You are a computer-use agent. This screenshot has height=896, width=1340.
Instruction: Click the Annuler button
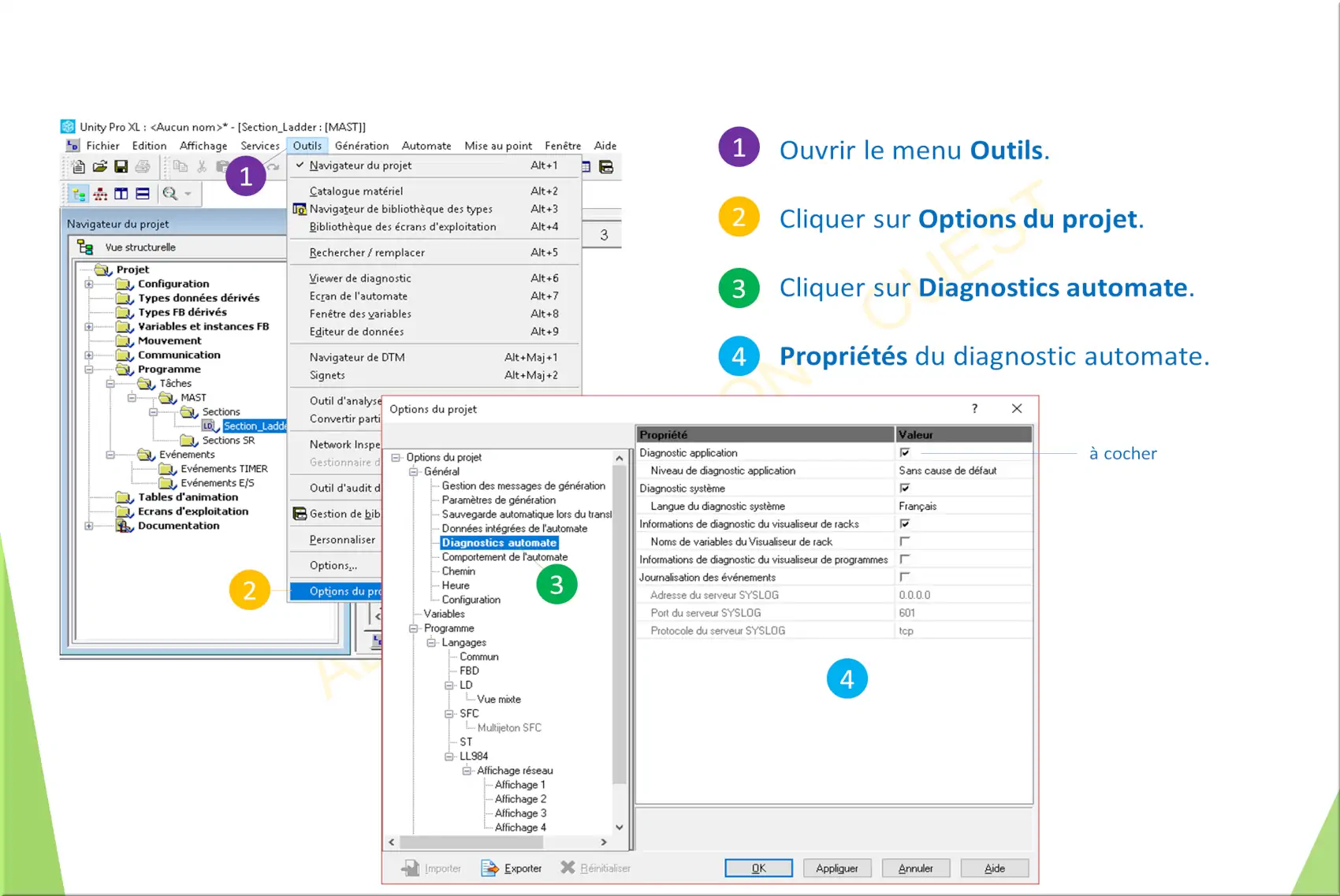pyautogui.click(x=916, y=868)
